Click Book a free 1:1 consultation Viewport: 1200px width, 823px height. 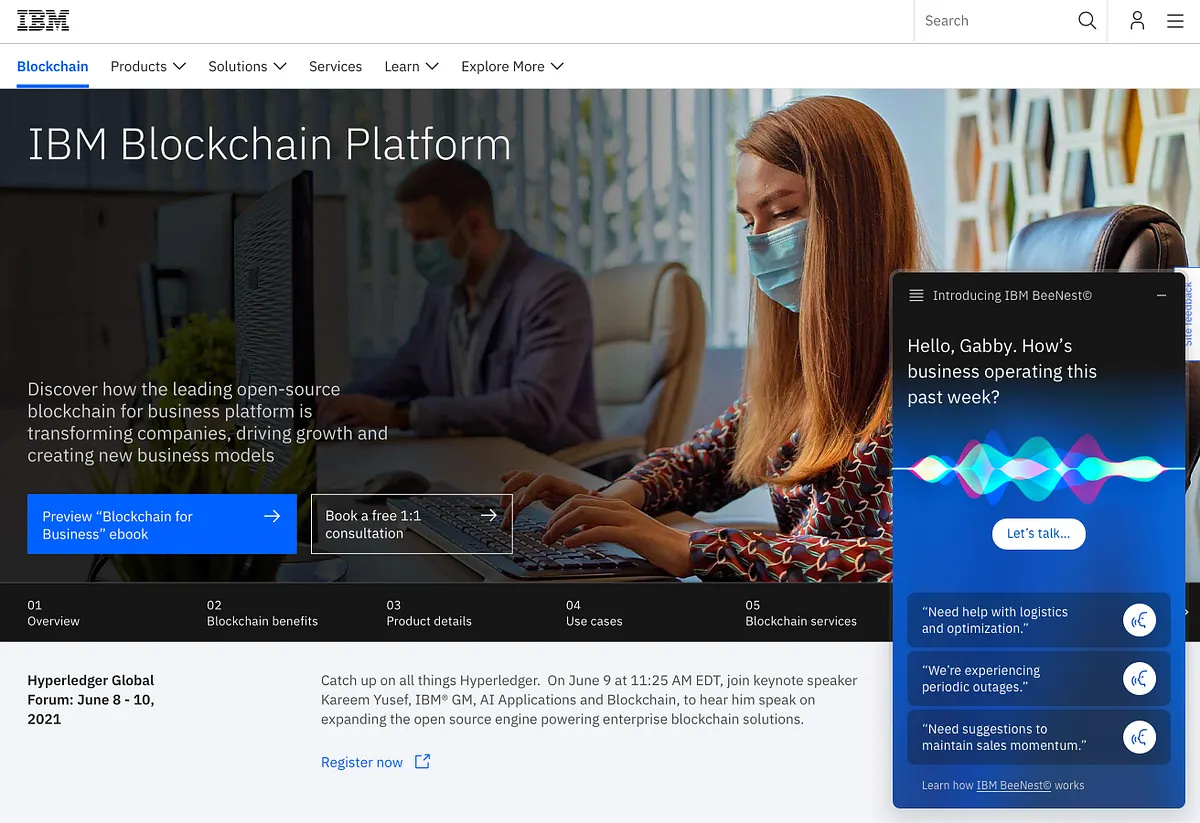(x=412, y=524)
